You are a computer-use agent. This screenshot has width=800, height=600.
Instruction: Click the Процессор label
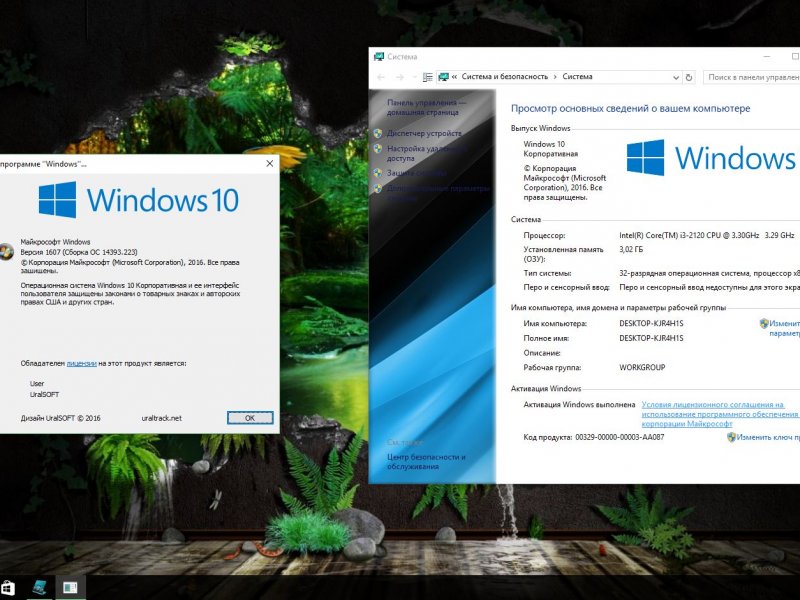pyautogui.click(x=544, y=236)
